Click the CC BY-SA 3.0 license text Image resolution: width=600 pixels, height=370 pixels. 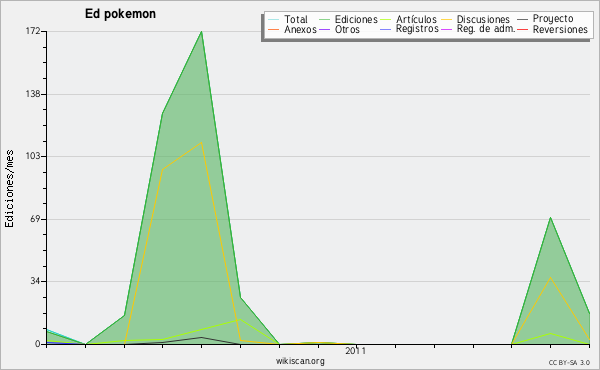coord(569,363)
